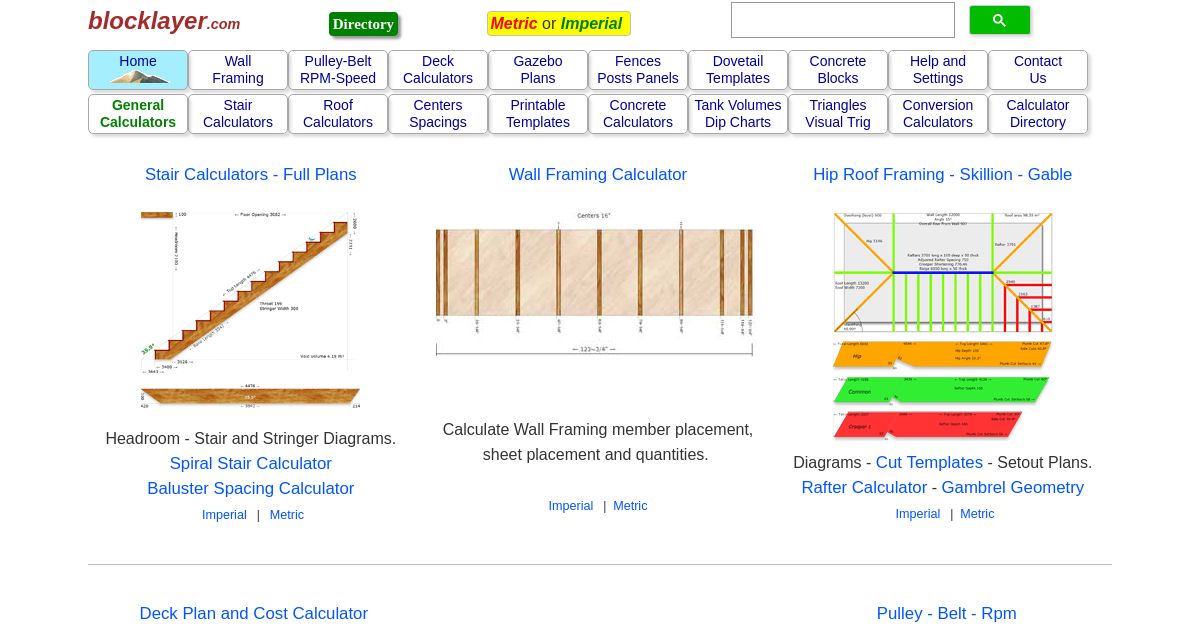This screenshot has height=630, width=1200.
Task: Open the stair stringer diagram thumbnail
Action: [x=250, y=310]
